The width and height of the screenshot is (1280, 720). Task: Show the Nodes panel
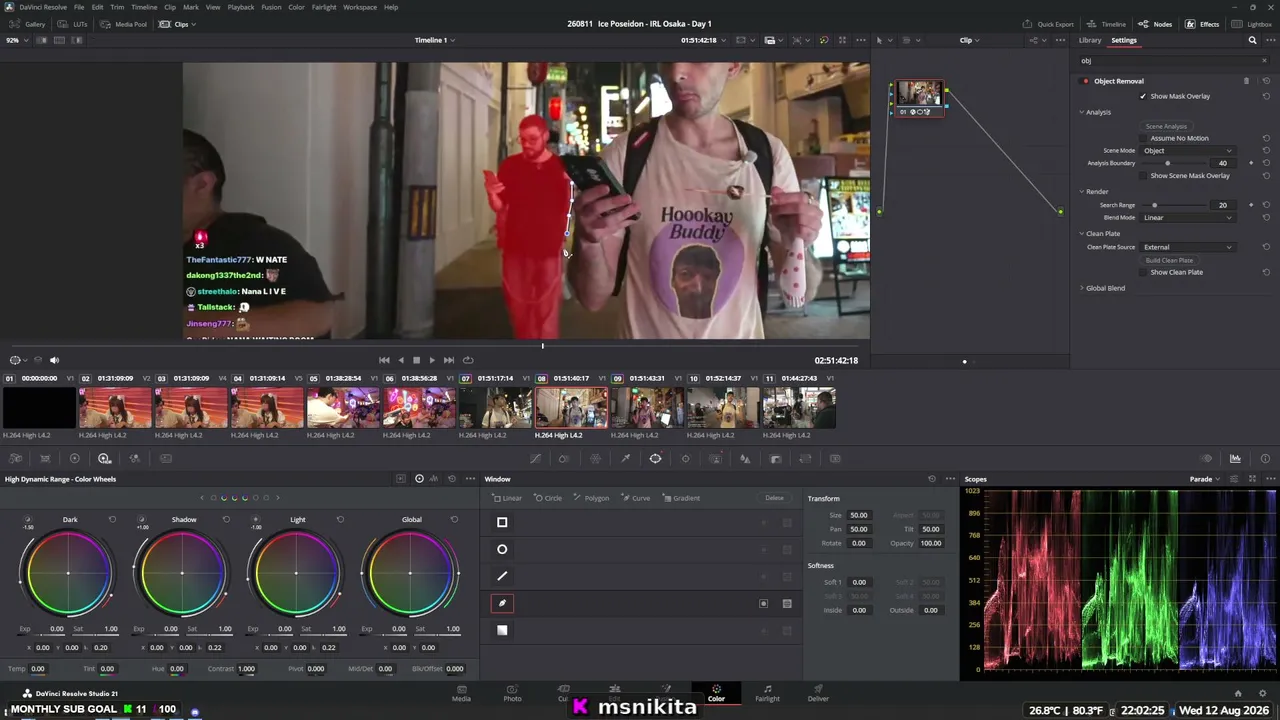click(x=1155, y=24)
